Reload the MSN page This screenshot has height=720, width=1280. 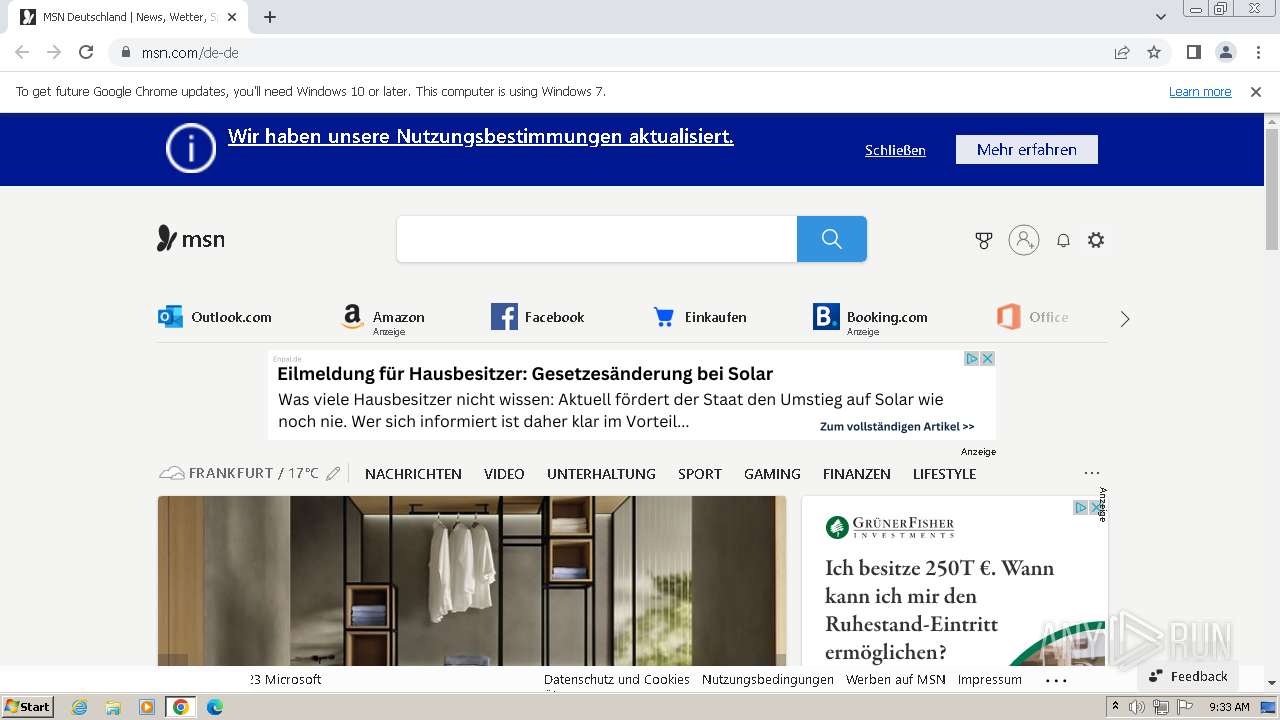click(x=86, y=52)
